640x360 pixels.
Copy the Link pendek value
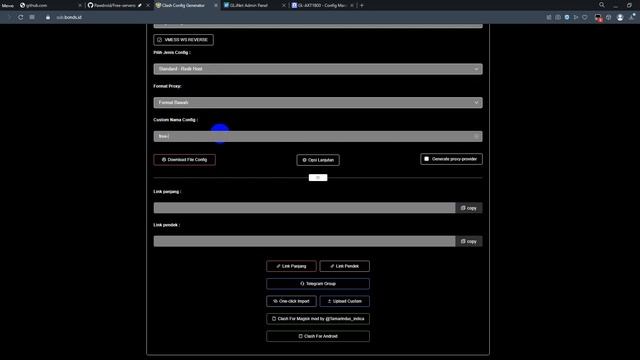pyautogui.click(x=469, y=241)
